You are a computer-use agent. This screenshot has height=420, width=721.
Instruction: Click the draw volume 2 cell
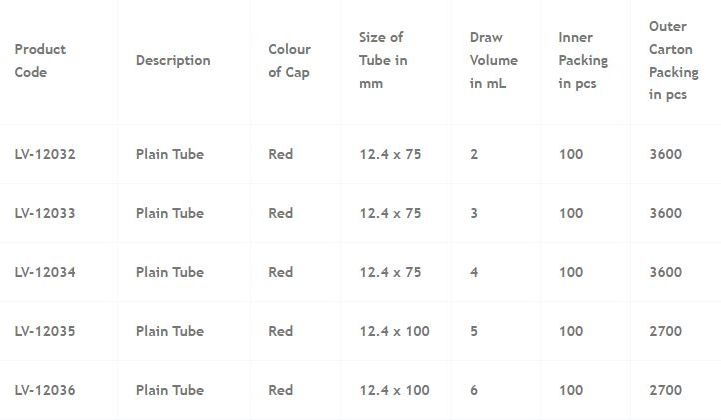[474, 154]
